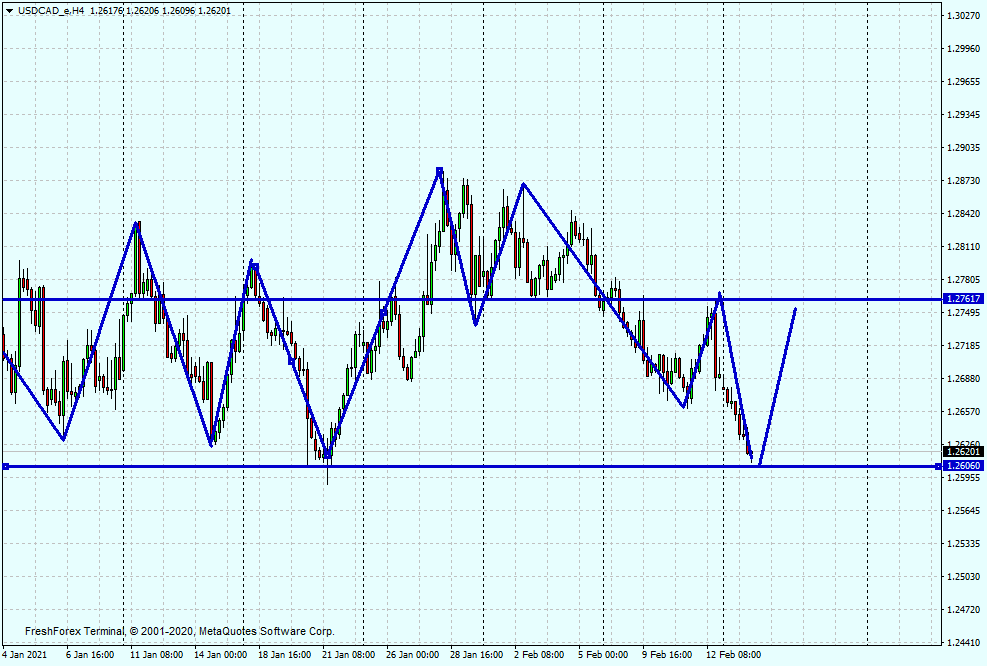
Task: Open the chart dropdown triangle beside USDCAD_e,H4
Action: (x=9, y=11)
